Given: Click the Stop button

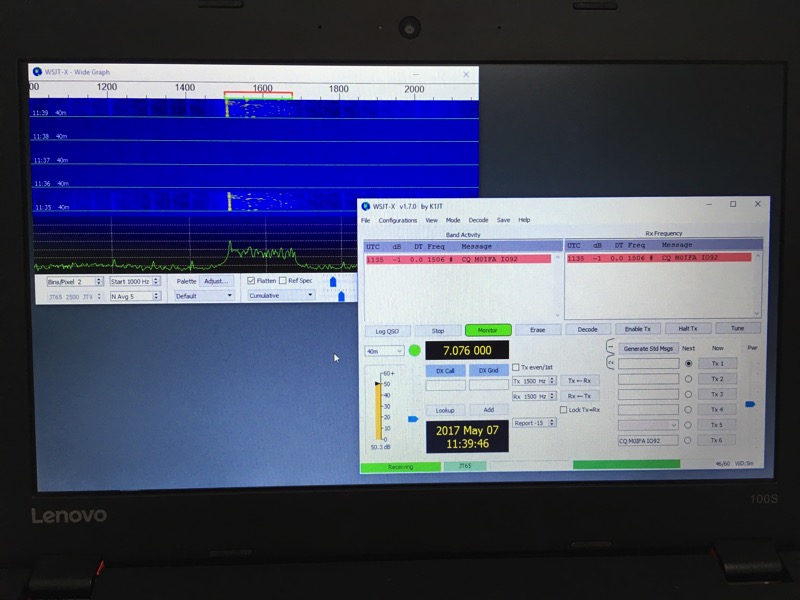Looking at the screenshot, I should pos(438,331).
